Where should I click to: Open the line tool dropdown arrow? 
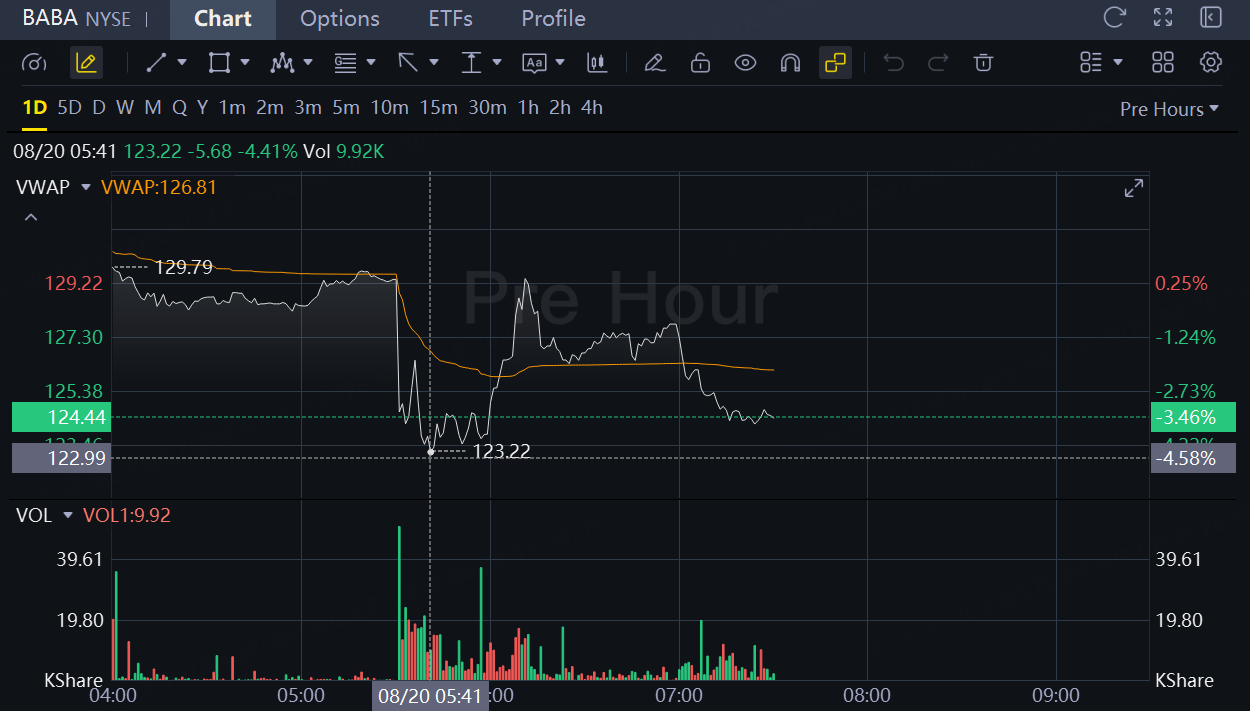[x=182, y=63]
